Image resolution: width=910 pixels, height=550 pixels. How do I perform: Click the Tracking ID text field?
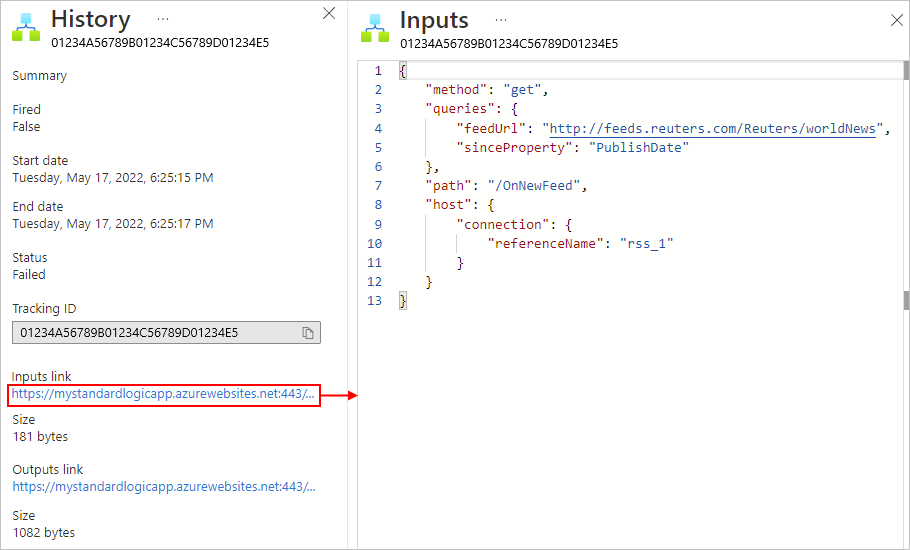click(x=167, y=333)
